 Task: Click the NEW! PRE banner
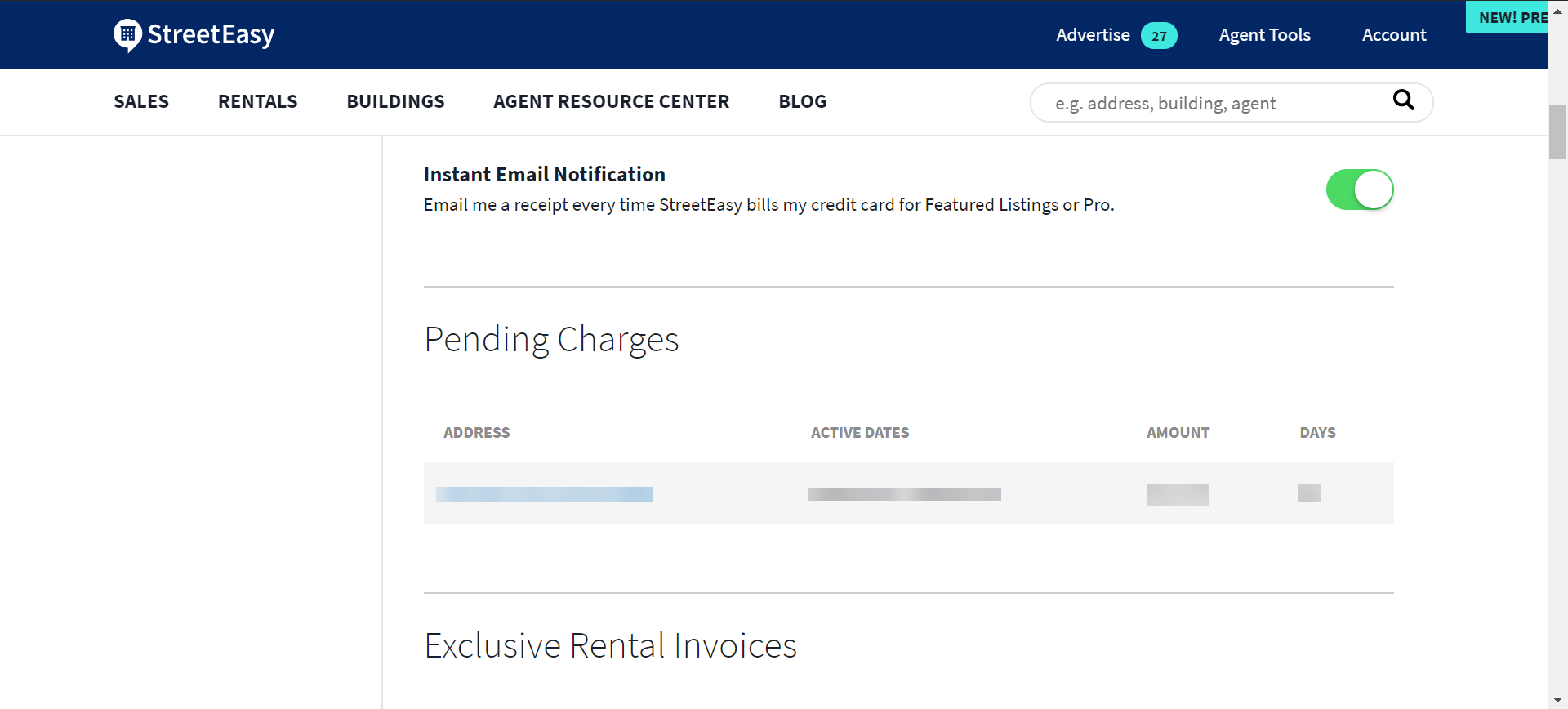tap(1507, 17)
